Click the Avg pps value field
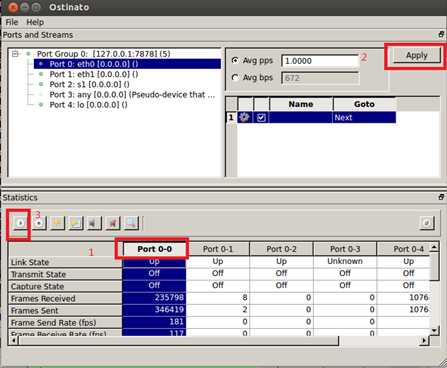The image size is (447, 368). pos(320,61)
